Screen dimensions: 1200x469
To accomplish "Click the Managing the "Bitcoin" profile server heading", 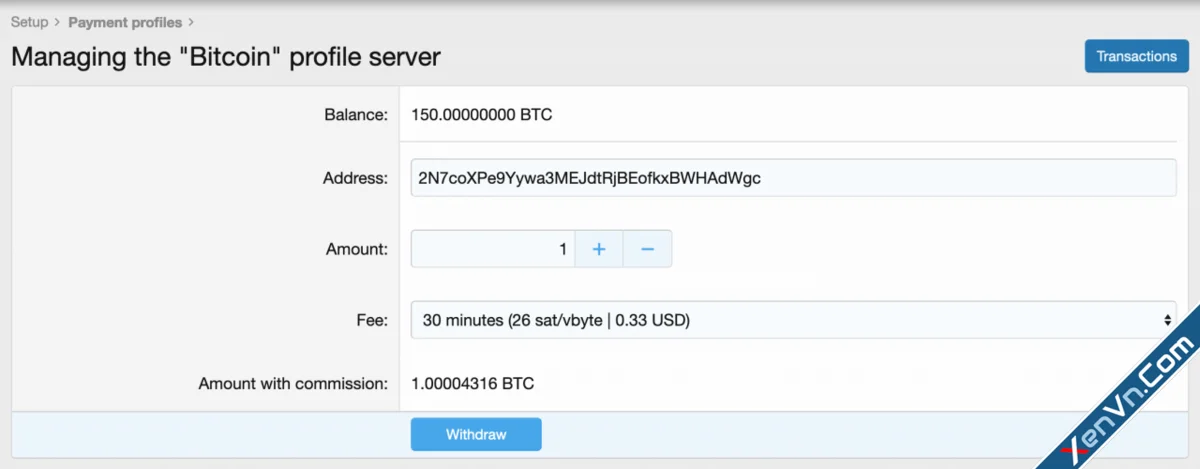I will [226, 56].
